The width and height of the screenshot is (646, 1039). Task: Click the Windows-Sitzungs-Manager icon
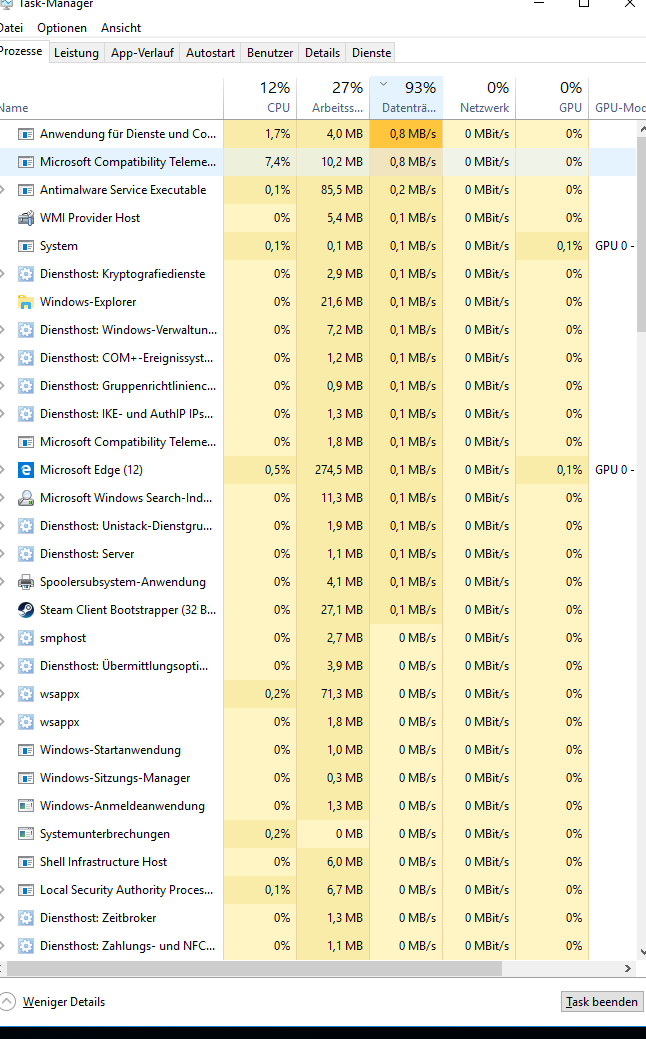coord(26,778)
